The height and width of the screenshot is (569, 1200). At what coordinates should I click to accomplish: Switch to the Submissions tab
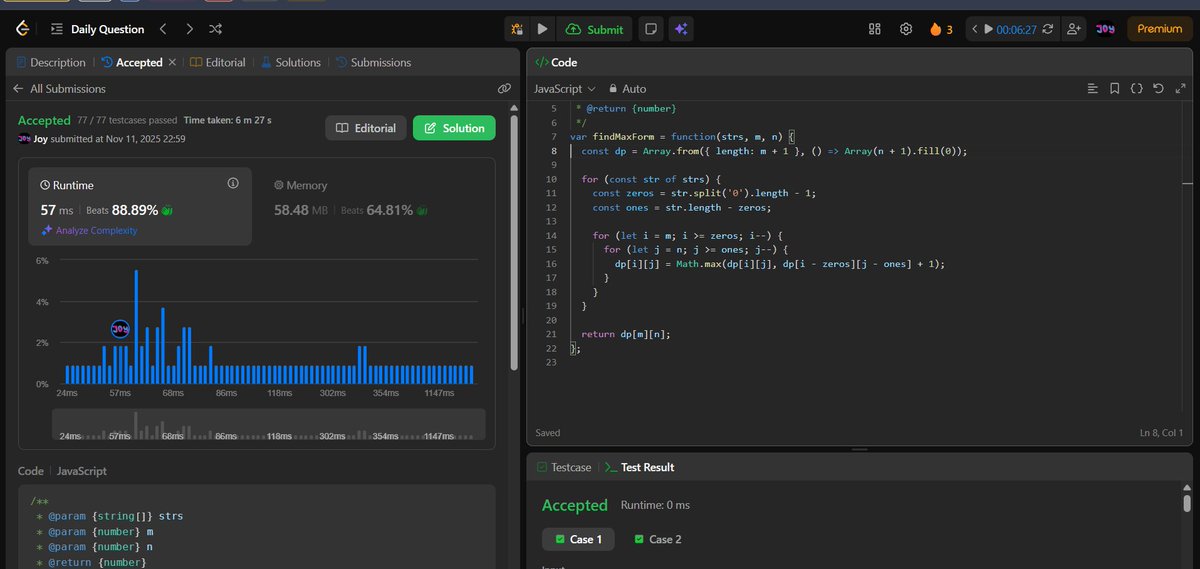(373, 62)
